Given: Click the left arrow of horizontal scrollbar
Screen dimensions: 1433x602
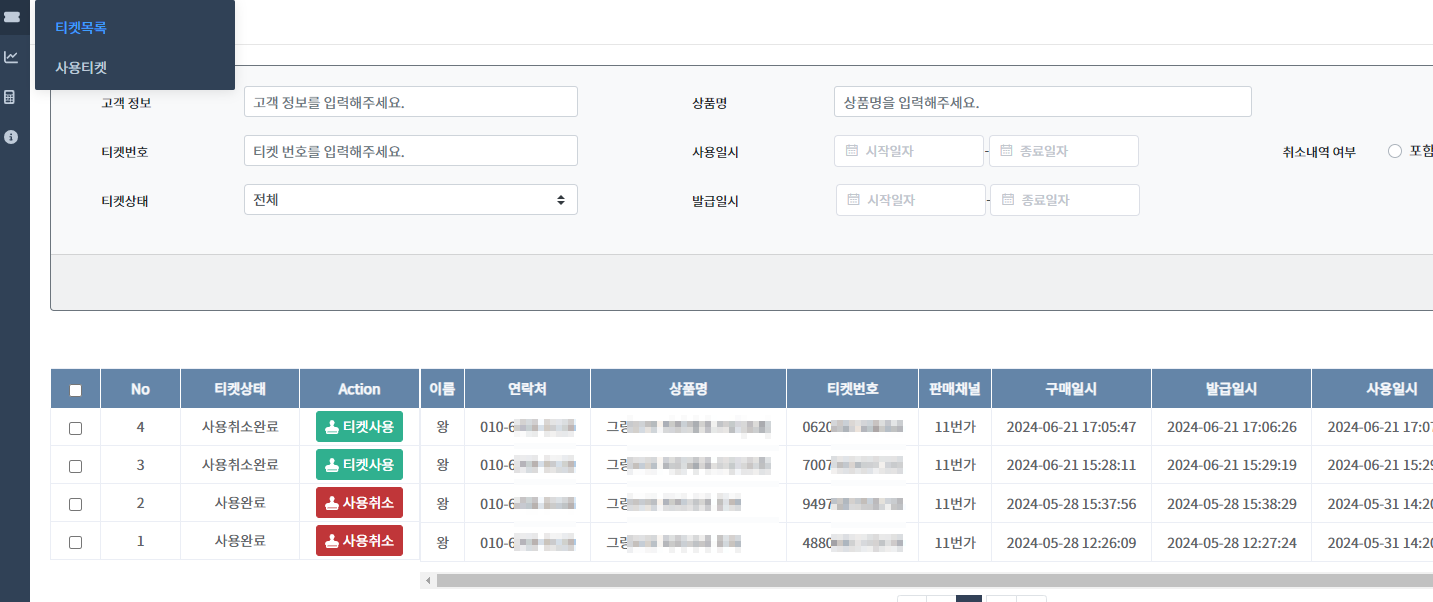Looking at the screenshot, I should (x=428, y=580).
